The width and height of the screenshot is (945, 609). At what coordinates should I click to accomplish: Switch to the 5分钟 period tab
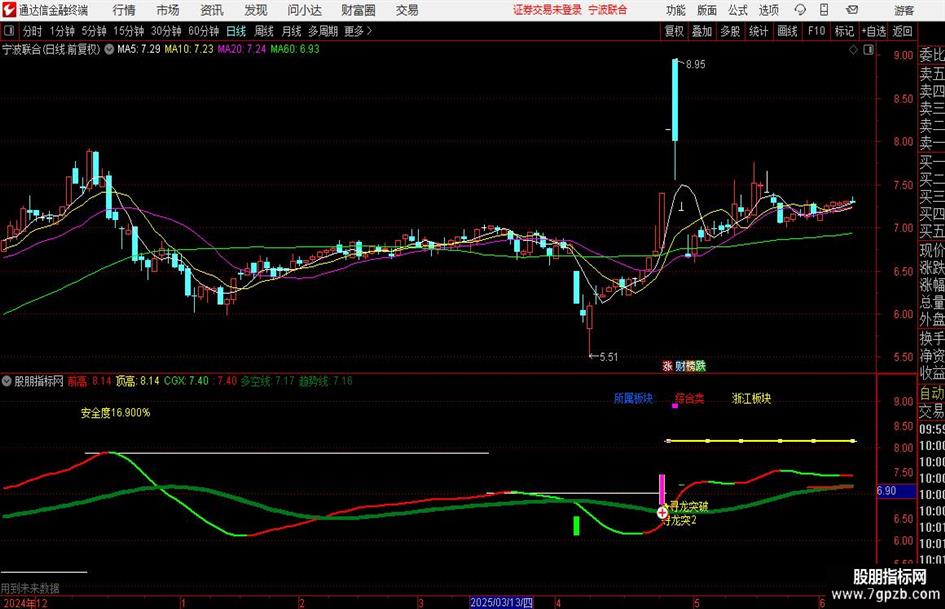click(94, 31)
